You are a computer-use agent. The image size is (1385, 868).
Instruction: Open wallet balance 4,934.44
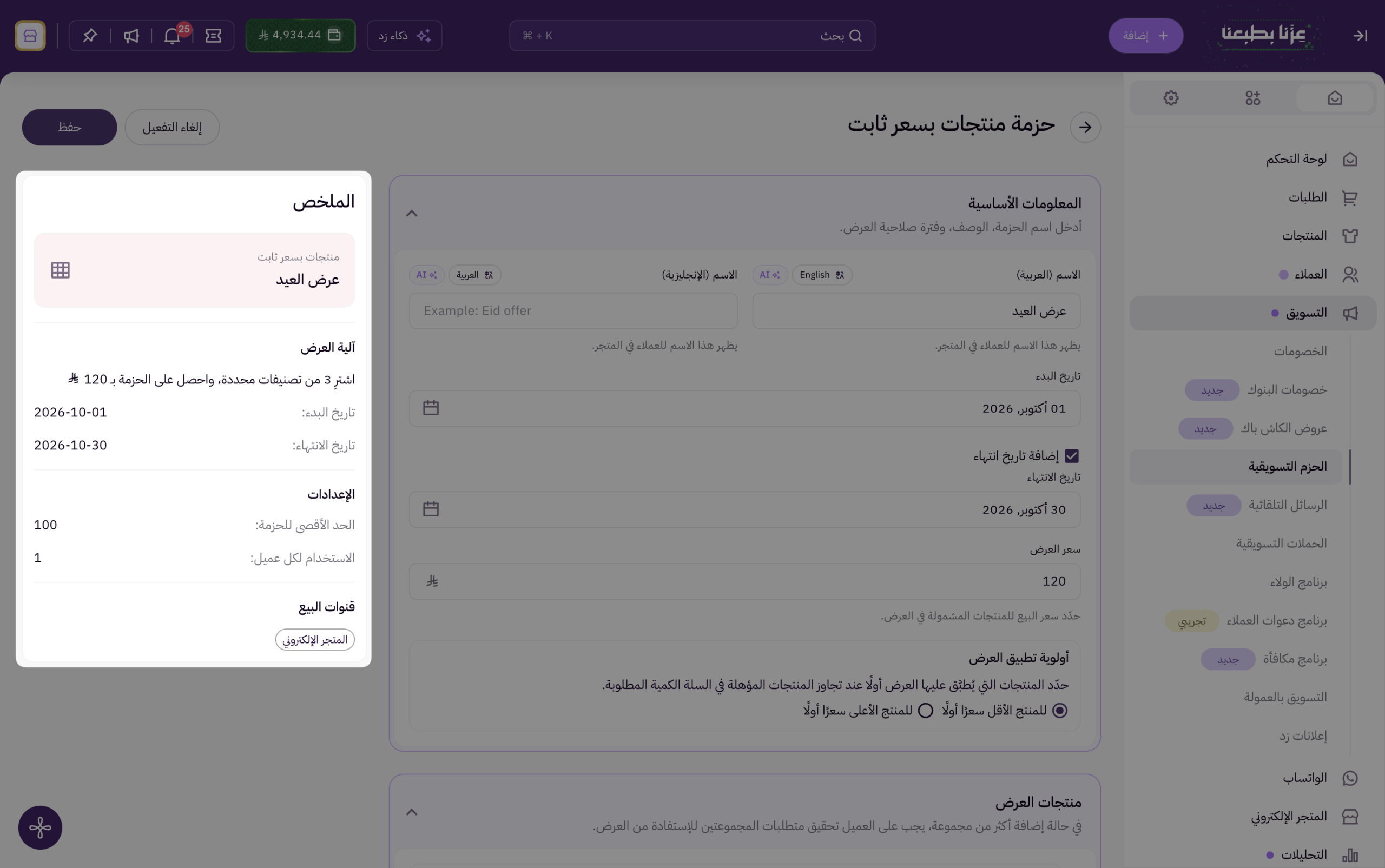click(x=300, y=36)
